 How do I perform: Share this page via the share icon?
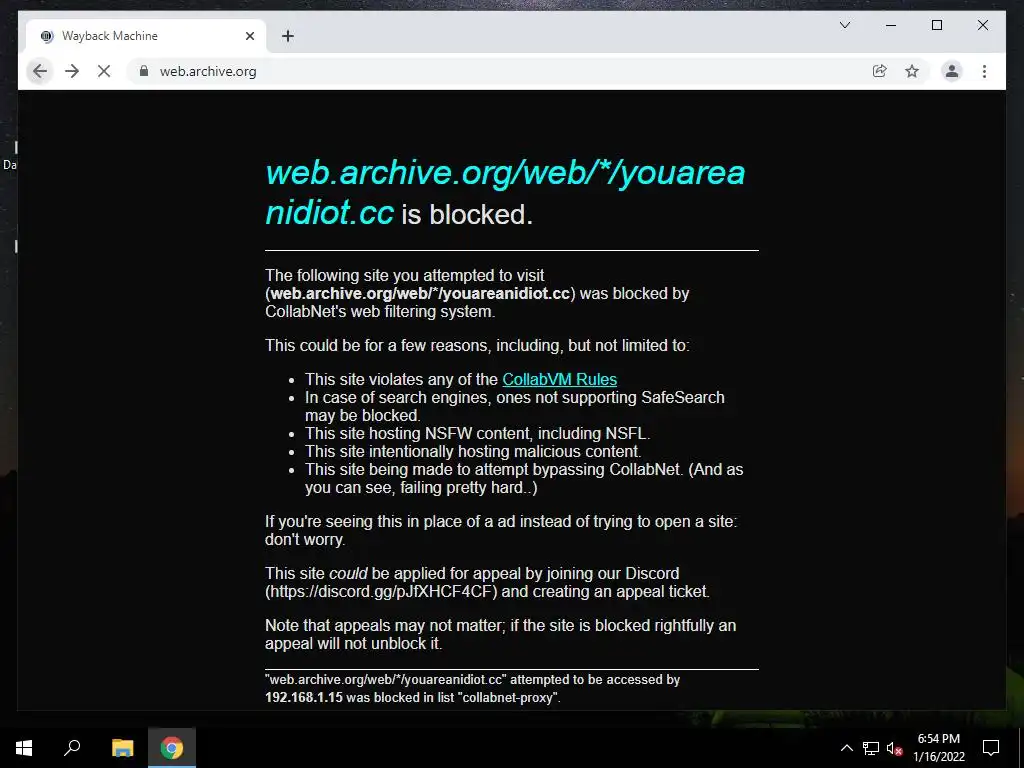880,71
